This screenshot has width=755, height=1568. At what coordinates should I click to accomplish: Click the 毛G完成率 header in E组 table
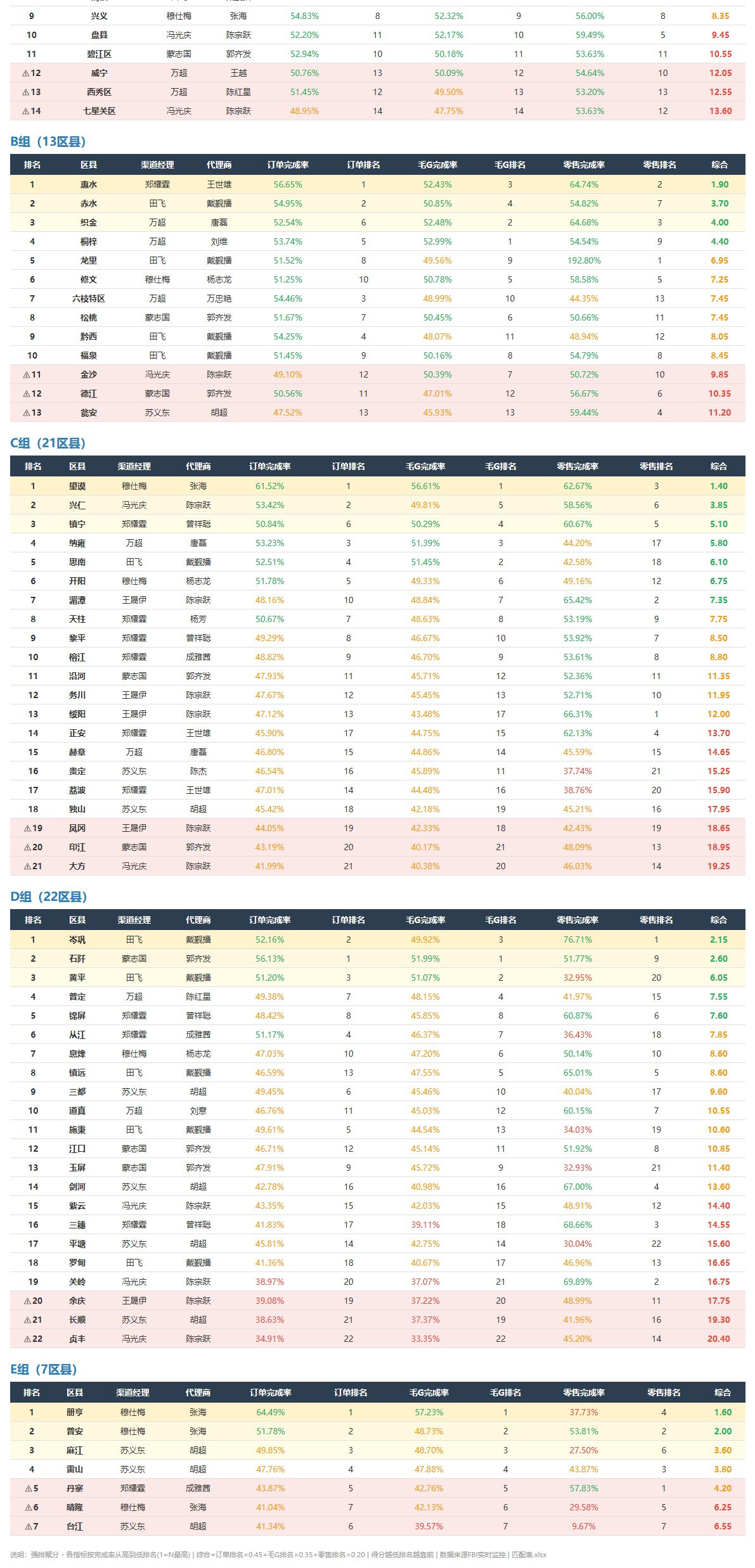point(429,1393)
